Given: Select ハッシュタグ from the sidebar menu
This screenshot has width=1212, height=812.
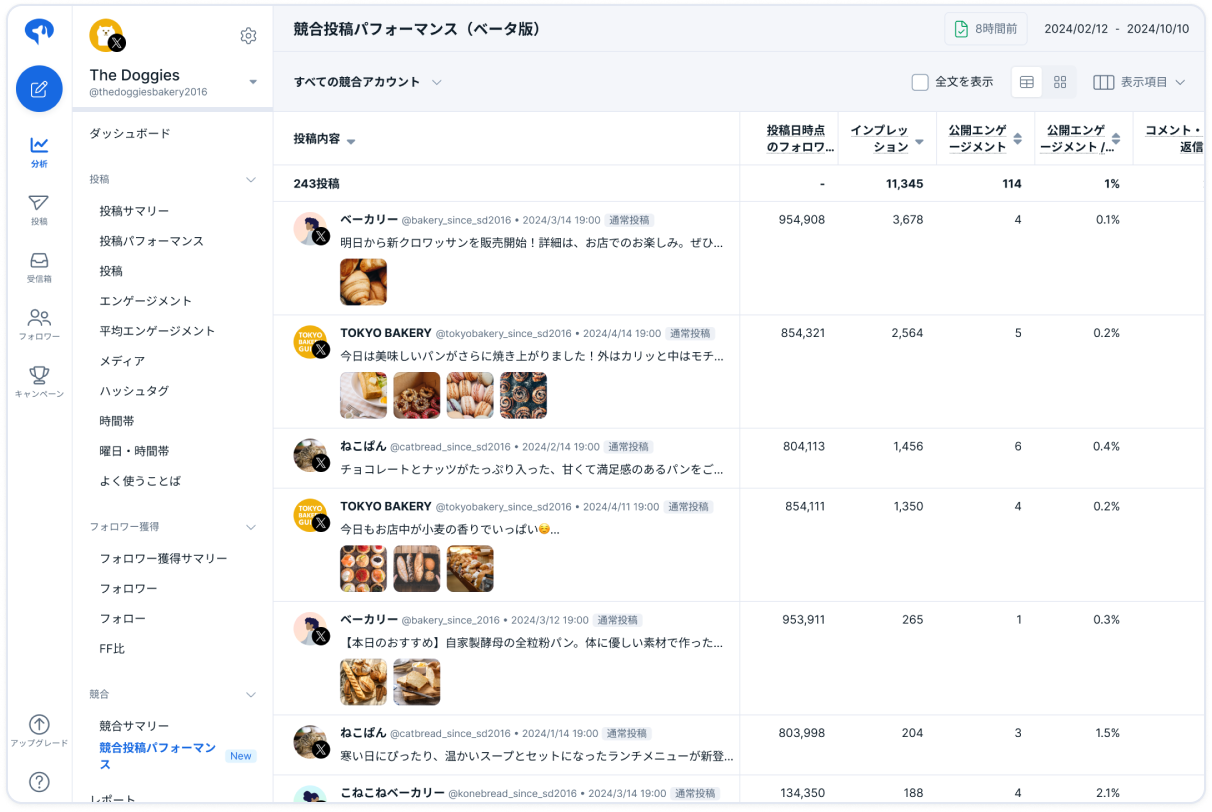Looking at the screenshot, I should point(134,391).
